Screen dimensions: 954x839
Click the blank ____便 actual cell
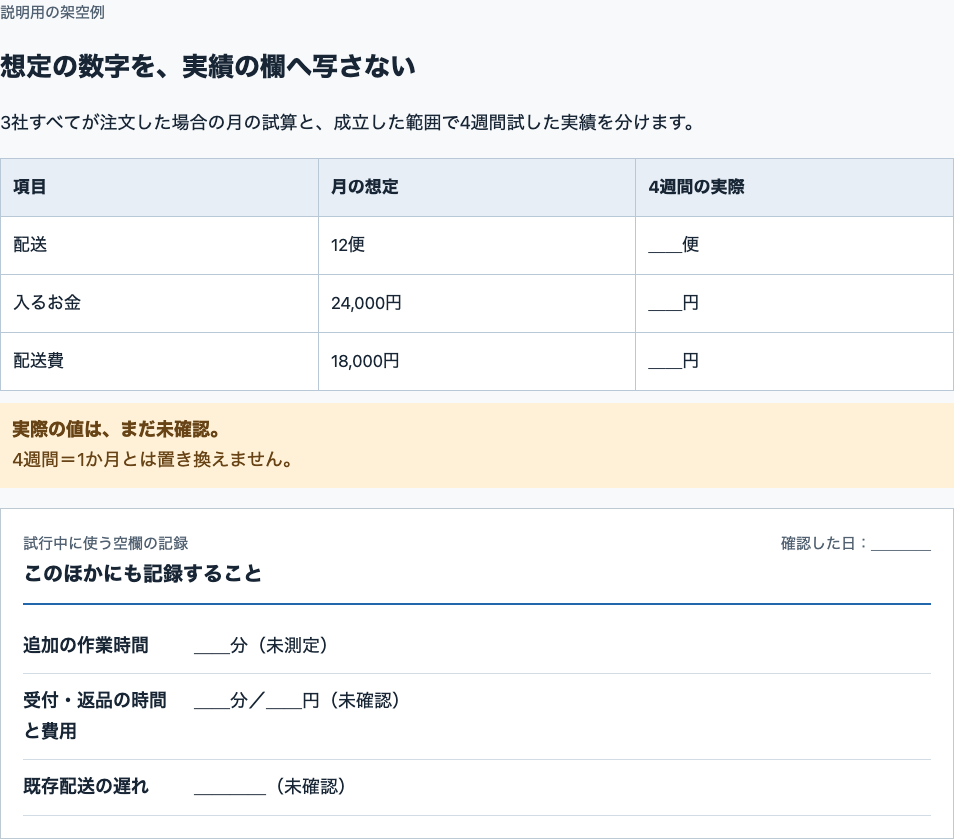pos(794,245)
